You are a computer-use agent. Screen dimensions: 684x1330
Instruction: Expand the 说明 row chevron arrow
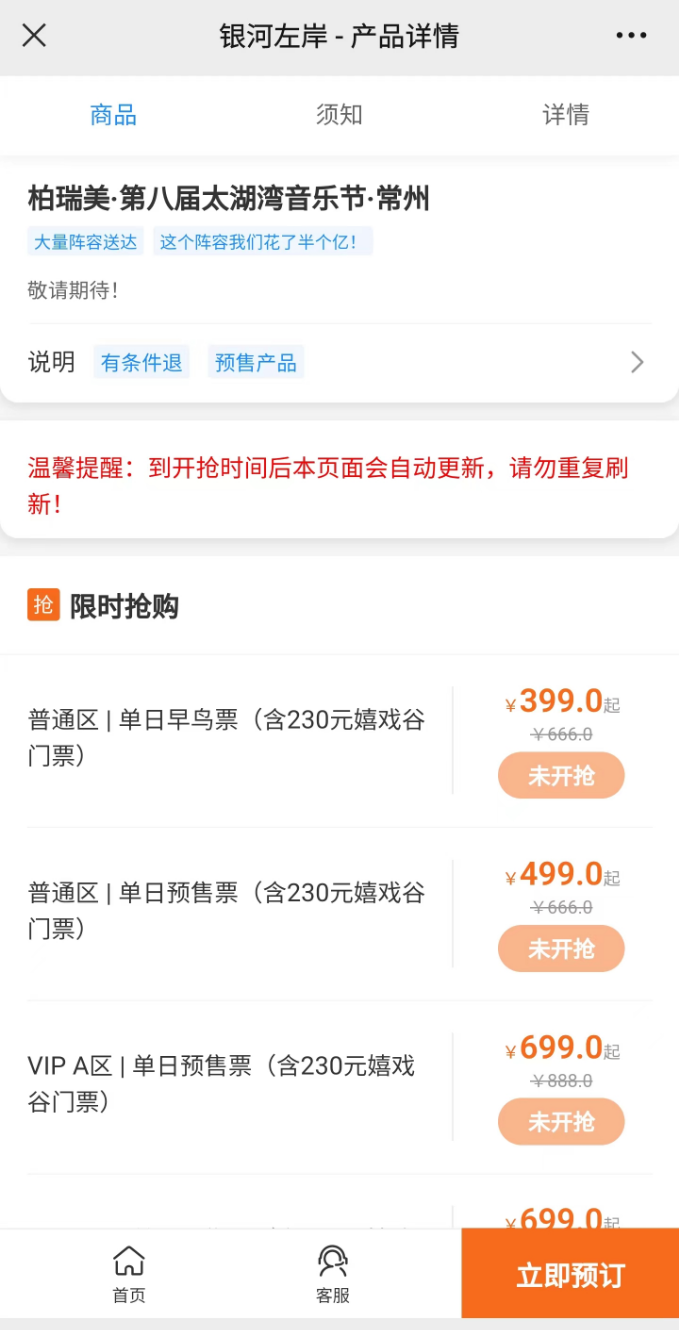tap(636, 362)
